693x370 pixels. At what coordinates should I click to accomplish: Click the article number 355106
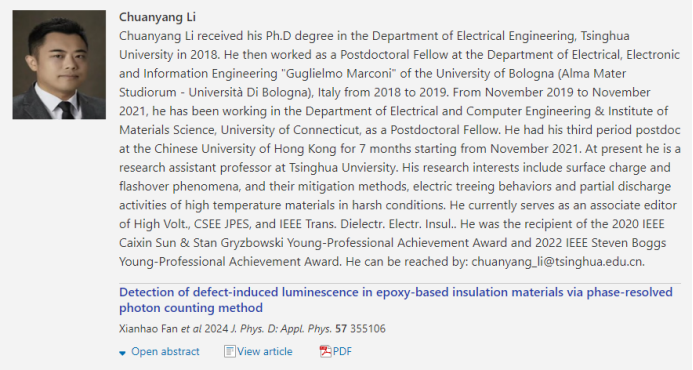tap(368, 328)
